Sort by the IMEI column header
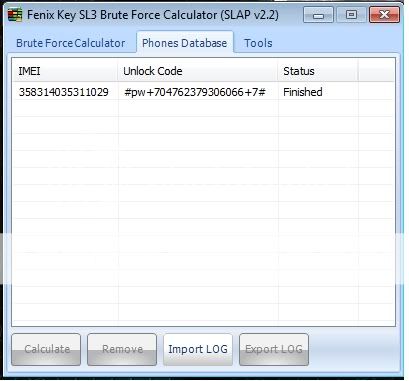The height and width of the screenshot is (381, 409). coord(65,71)
